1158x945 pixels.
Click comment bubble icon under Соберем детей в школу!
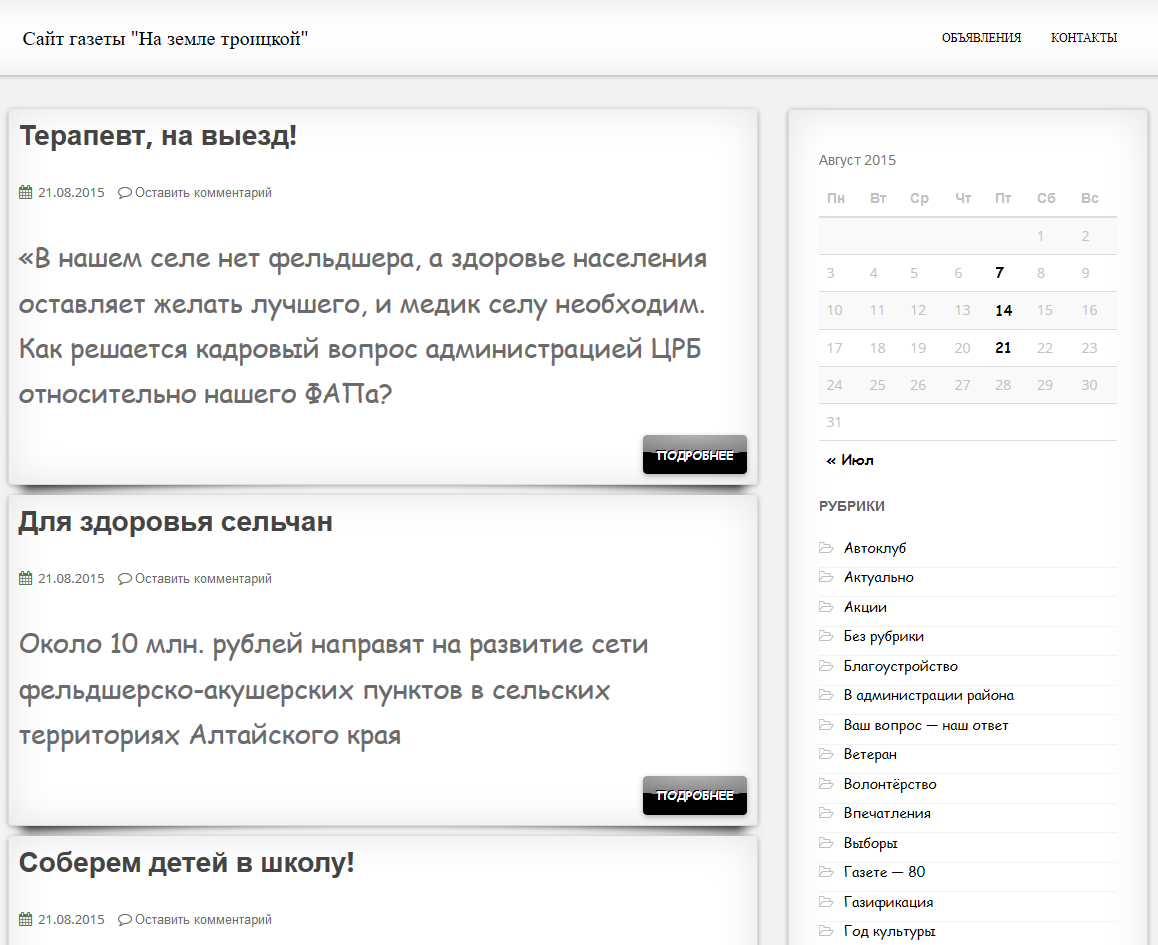(125, 920)
